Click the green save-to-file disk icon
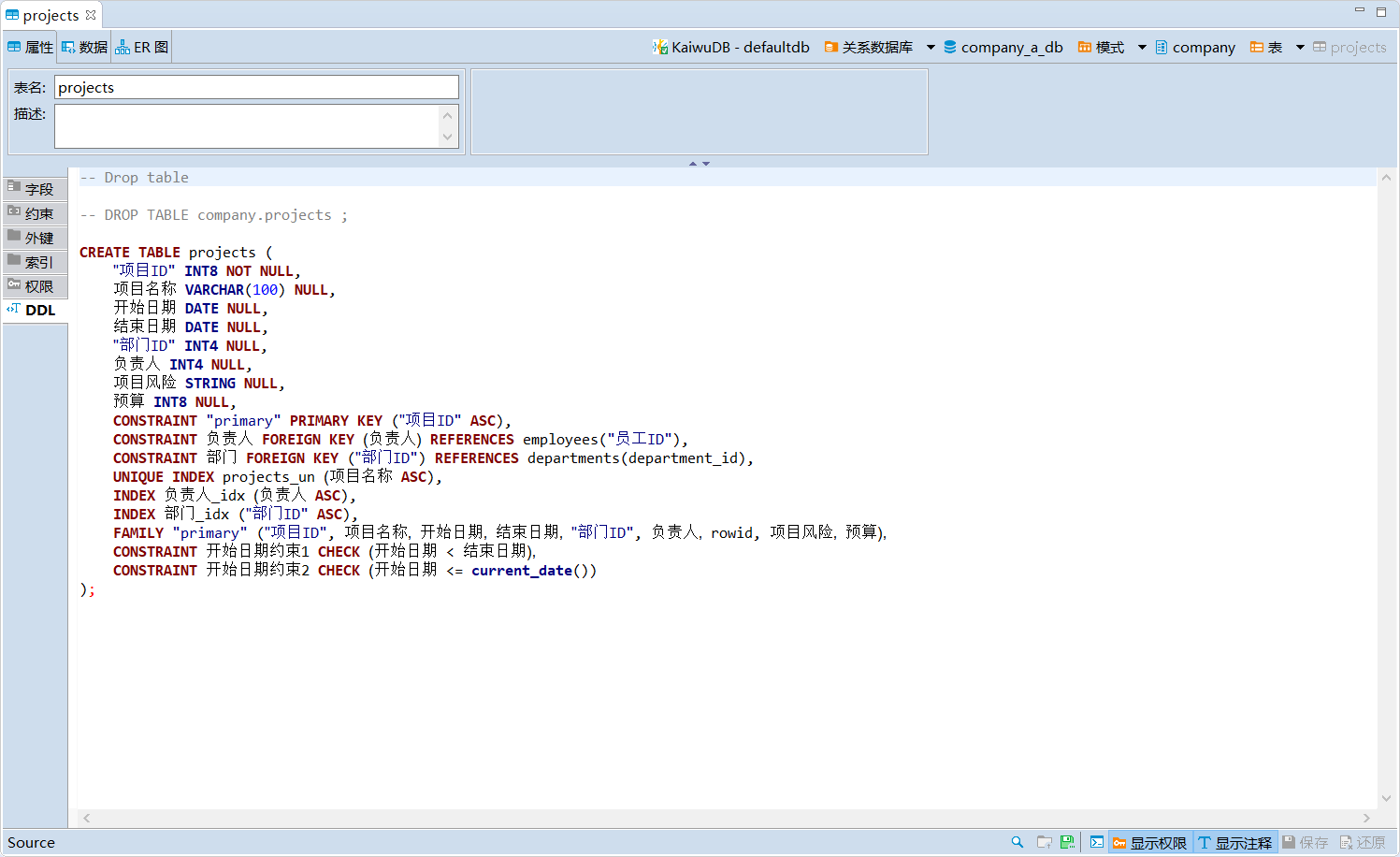Screen dimensions: 1400x857 pos(1067,842)
